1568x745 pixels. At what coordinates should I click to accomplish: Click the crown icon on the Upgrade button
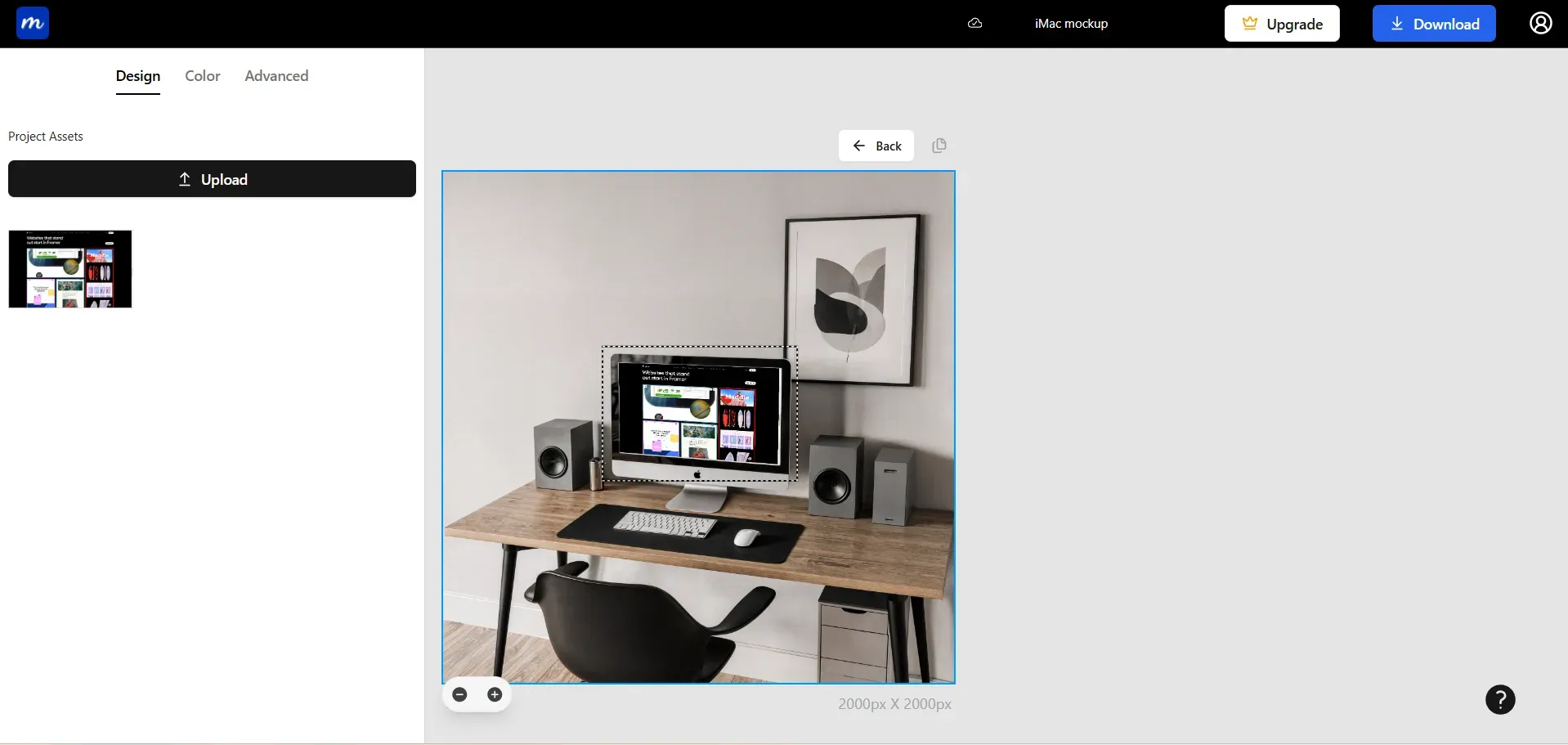(x=1249, y=23)
